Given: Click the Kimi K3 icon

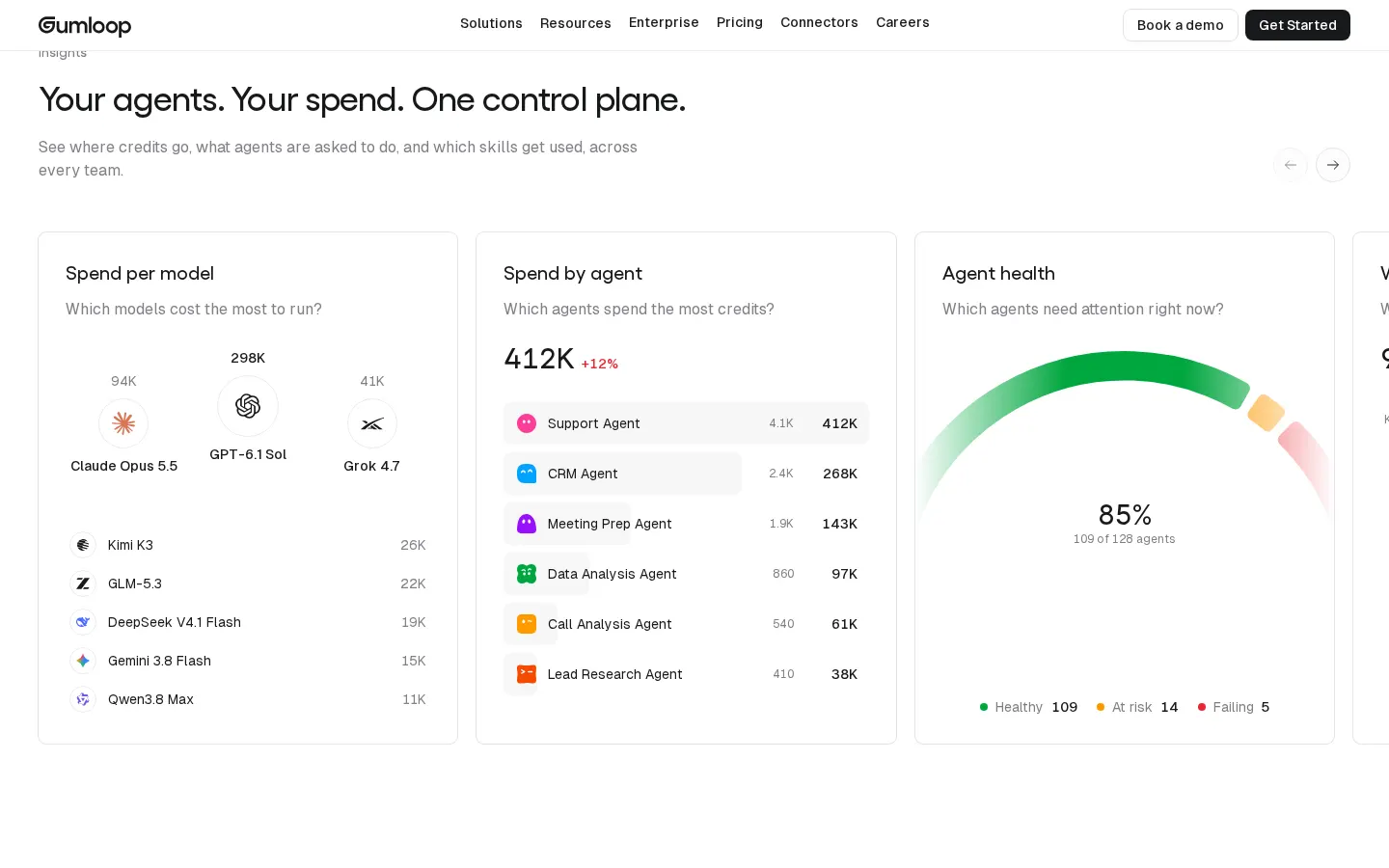Looking at the screenshot, I should [83, 545].
